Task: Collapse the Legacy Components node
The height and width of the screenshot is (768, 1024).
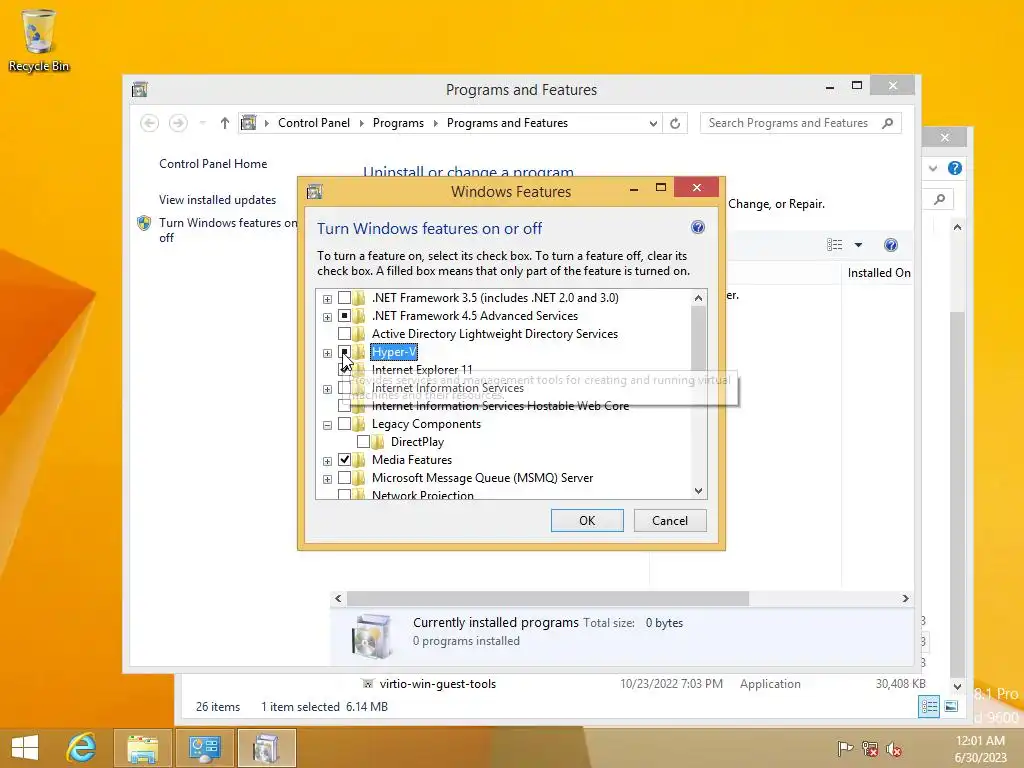Action: [327, 425]
